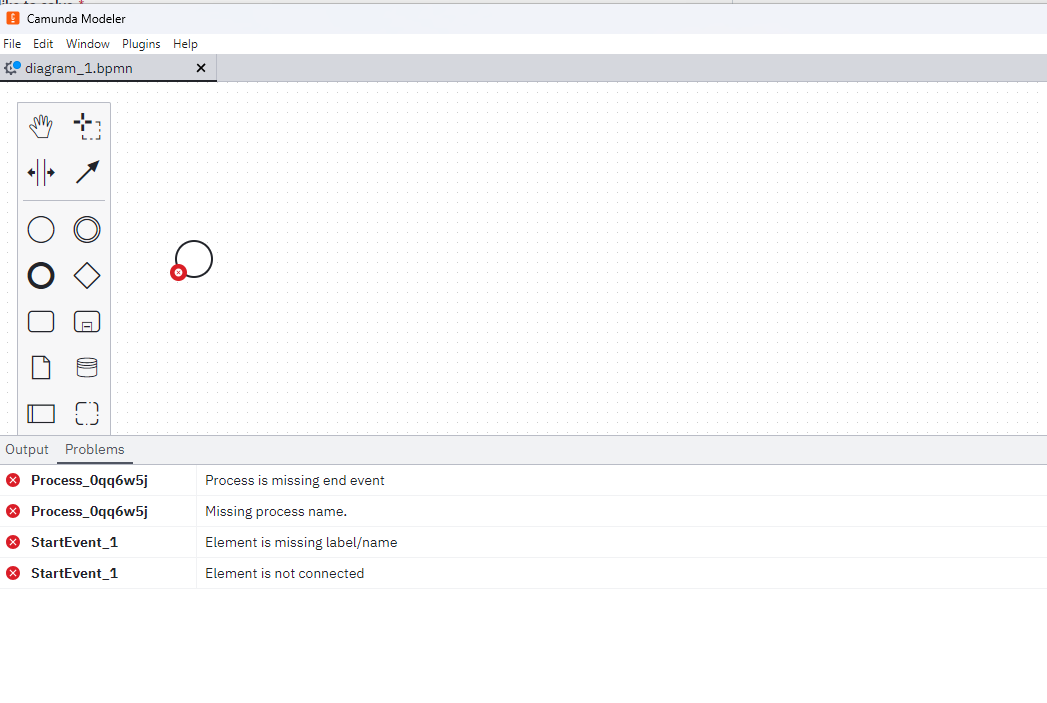The height and width of the screenshot is (703, 1047).
Task: Activate the Global Connect tool
Action: 87,172
